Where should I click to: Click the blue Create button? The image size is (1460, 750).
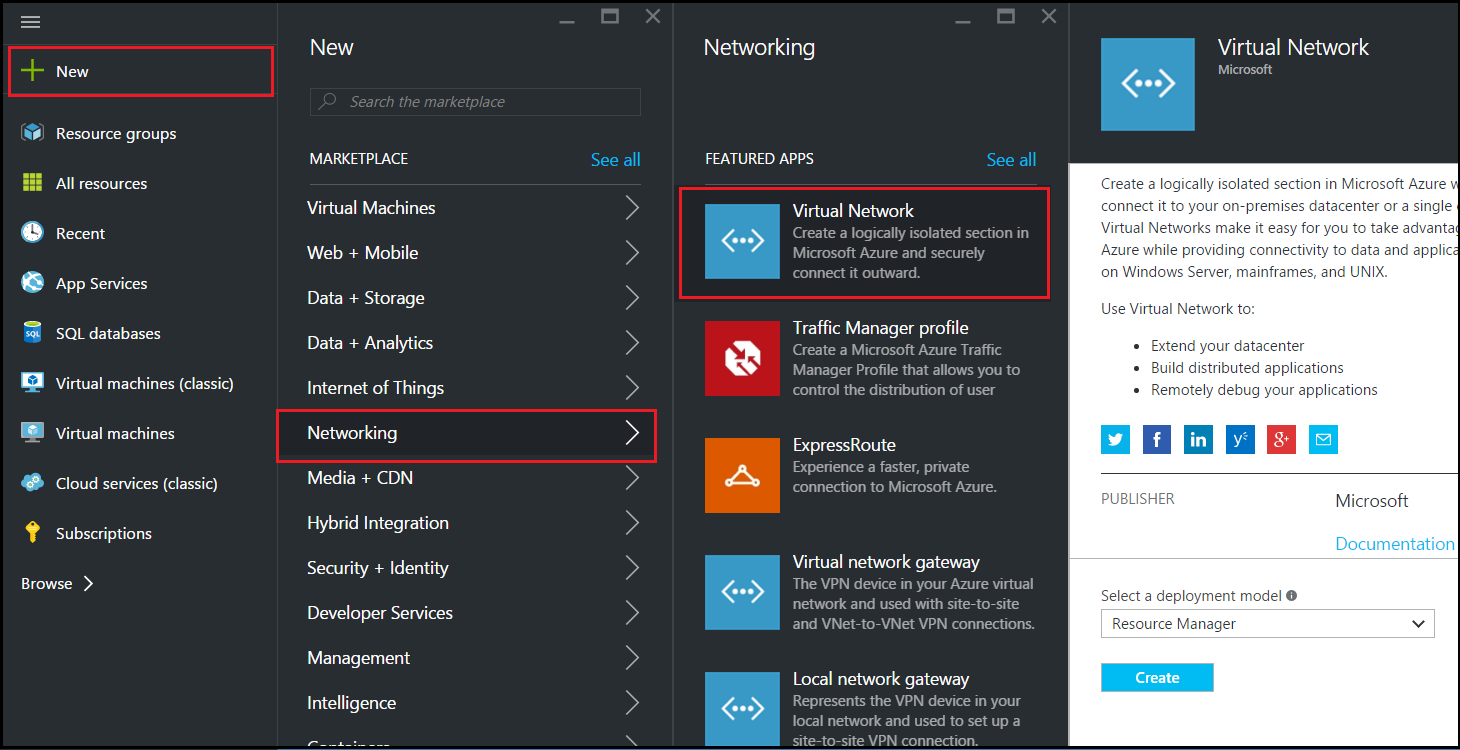coord(1157,677)
